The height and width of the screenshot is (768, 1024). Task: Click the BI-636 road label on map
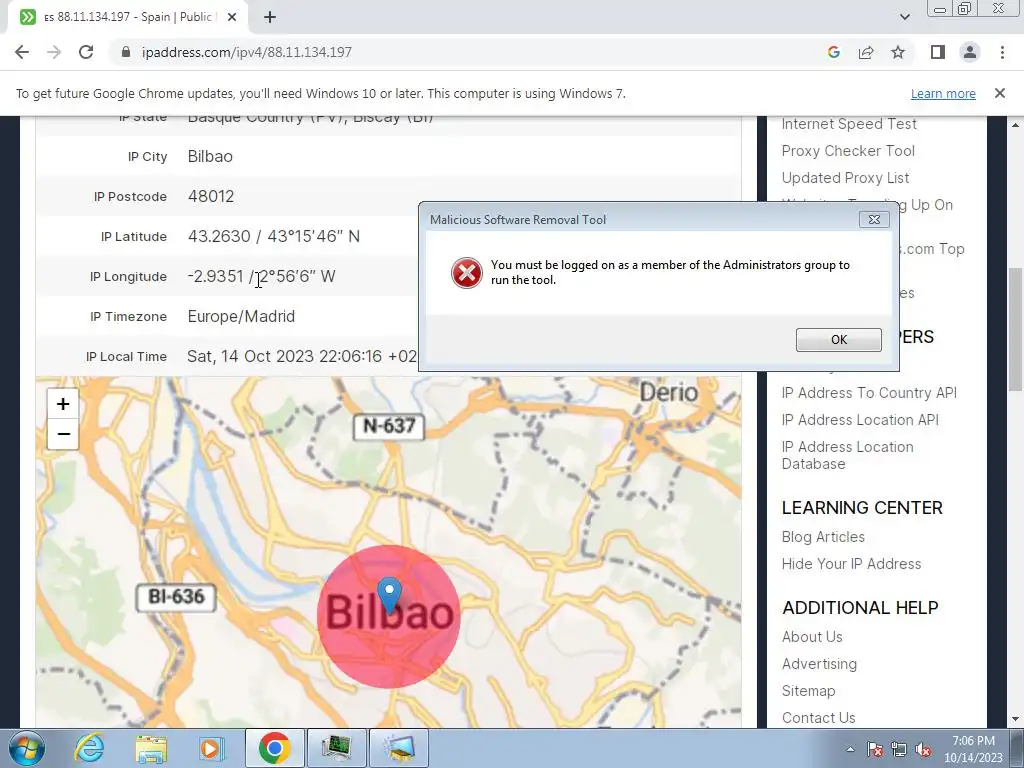pos(176,597)
